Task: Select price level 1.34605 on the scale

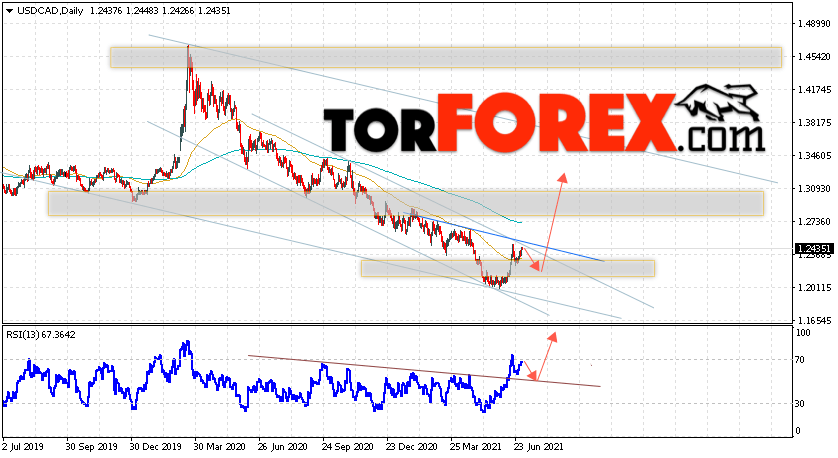Action: point(814,156)
